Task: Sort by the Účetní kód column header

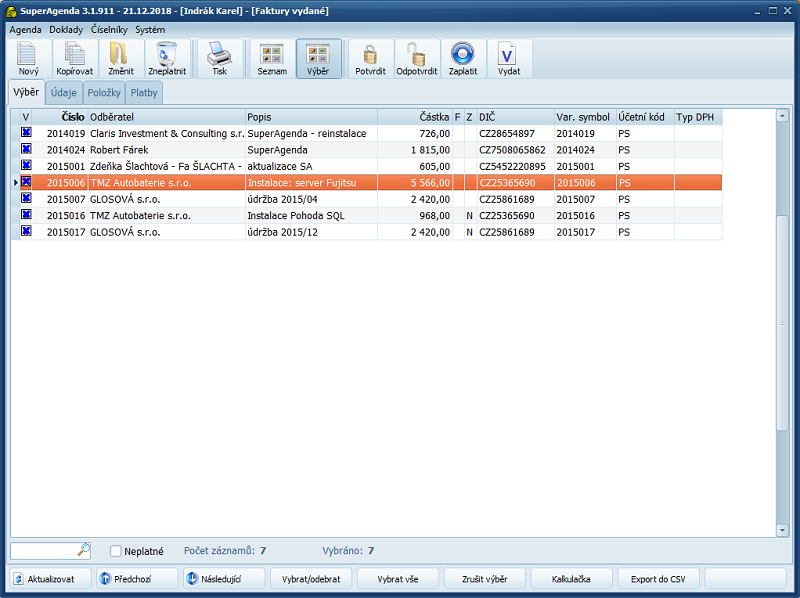Action: coord(645,117)
